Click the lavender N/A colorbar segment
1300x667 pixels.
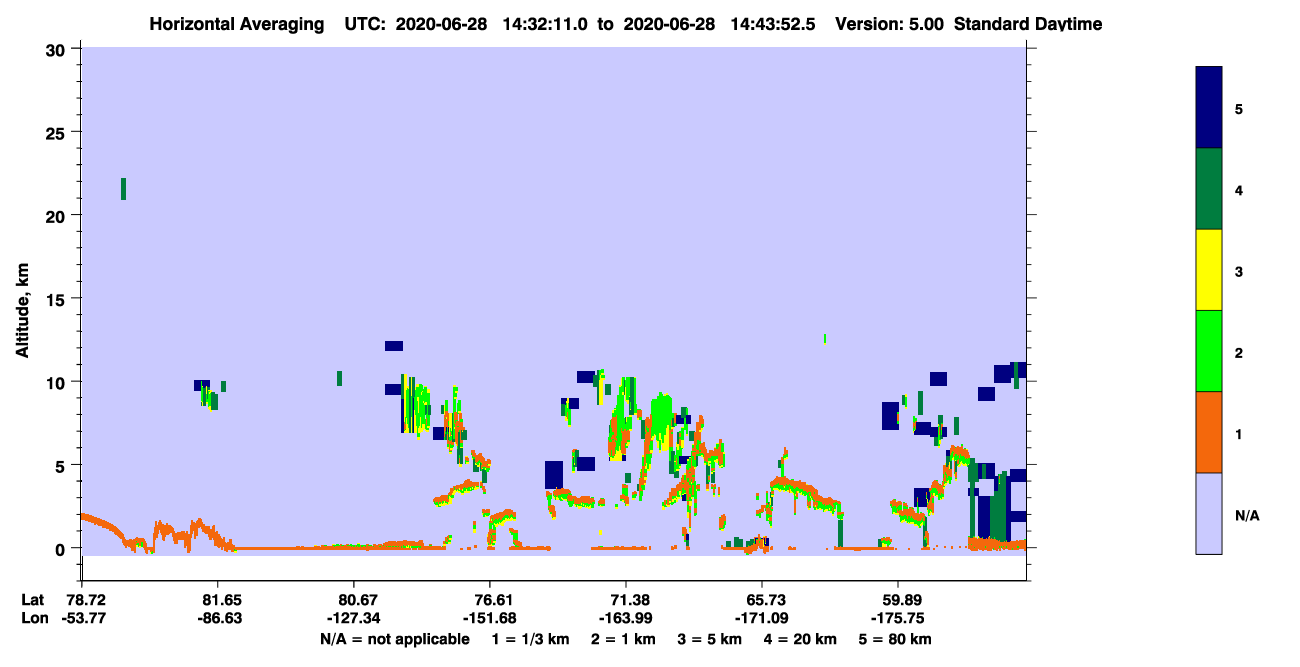[x=1209, y=513]
